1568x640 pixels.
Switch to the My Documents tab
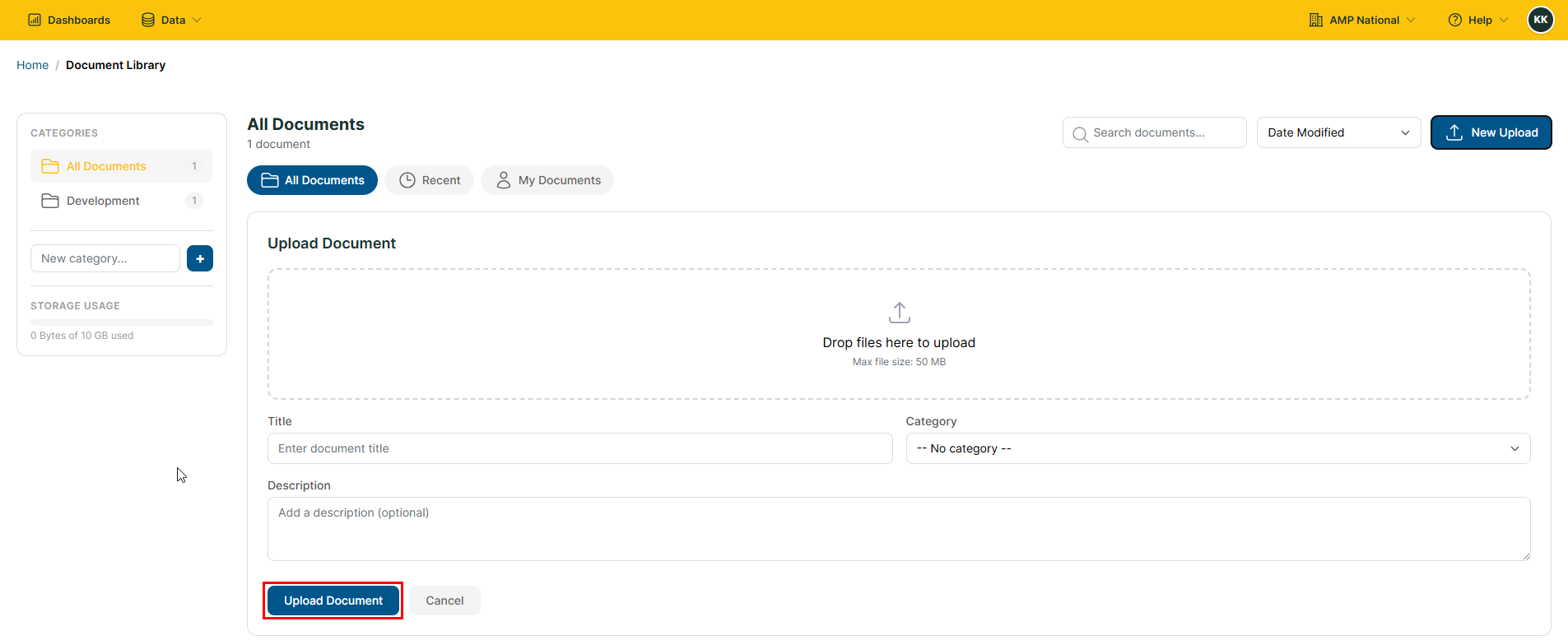click(x=547, y=180)
